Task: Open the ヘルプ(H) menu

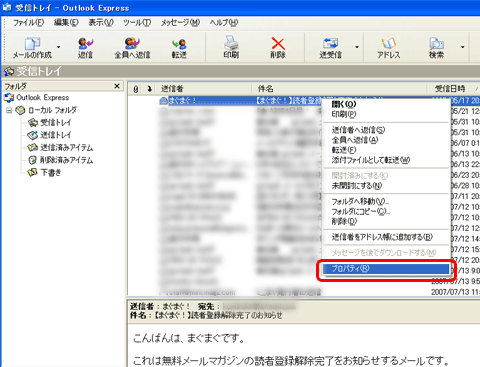Action: click(224, 23)
